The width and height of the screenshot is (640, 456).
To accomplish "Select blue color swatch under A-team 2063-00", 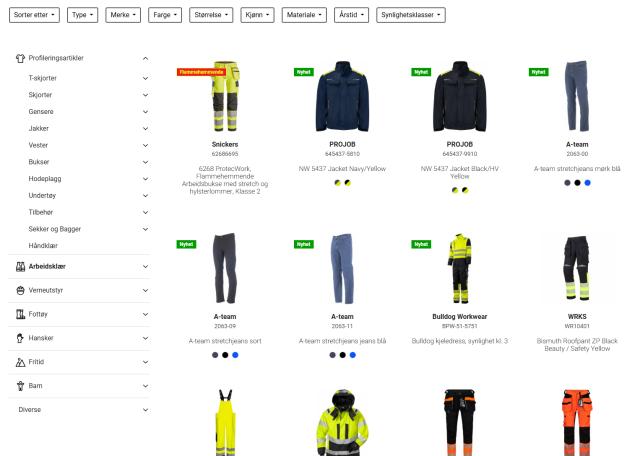I will [x=587, y=183].
